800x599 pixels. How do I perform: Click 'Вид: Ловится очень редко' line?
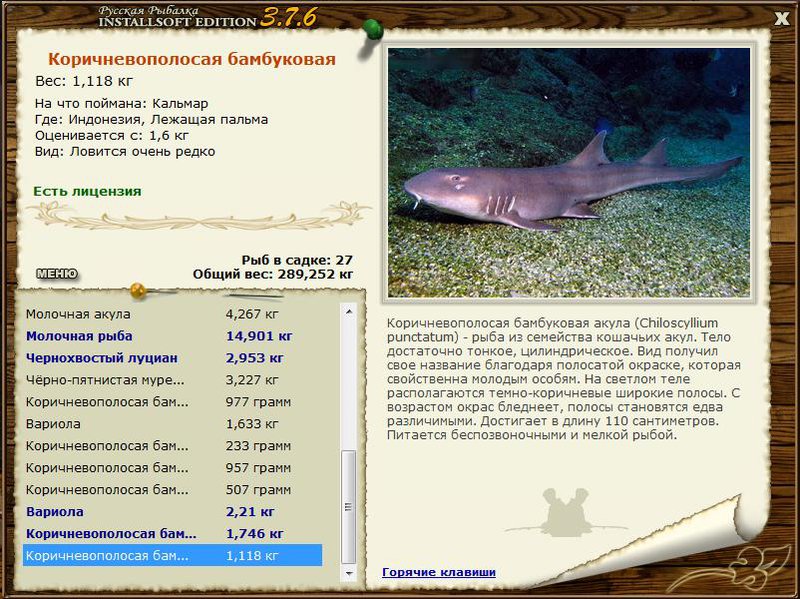[125, 152]
